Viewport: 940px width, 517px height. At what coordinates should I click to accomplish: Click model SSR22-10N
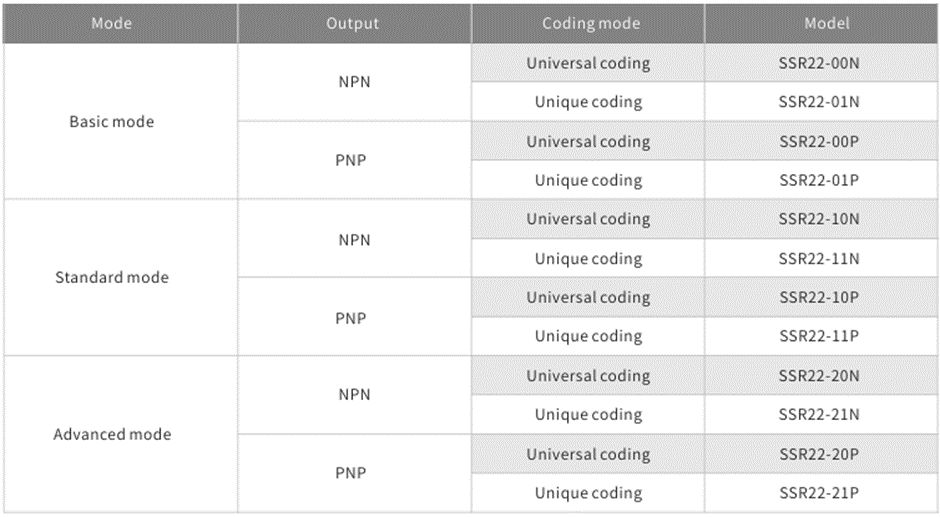pyautogui.click(x=819, y=219)
